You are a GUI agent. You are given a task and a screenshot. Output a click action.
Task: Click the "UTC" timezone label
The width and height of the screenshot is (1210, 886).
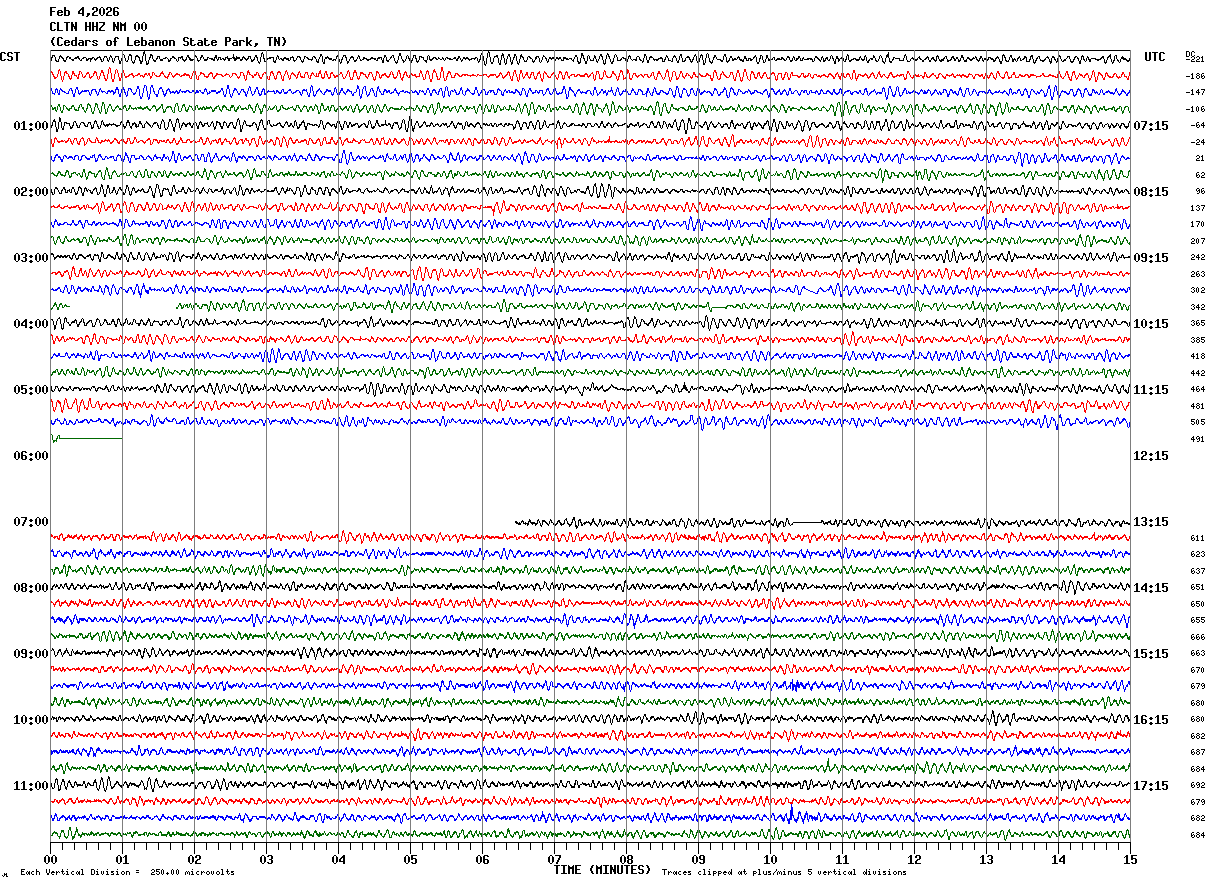(1155, 57)
